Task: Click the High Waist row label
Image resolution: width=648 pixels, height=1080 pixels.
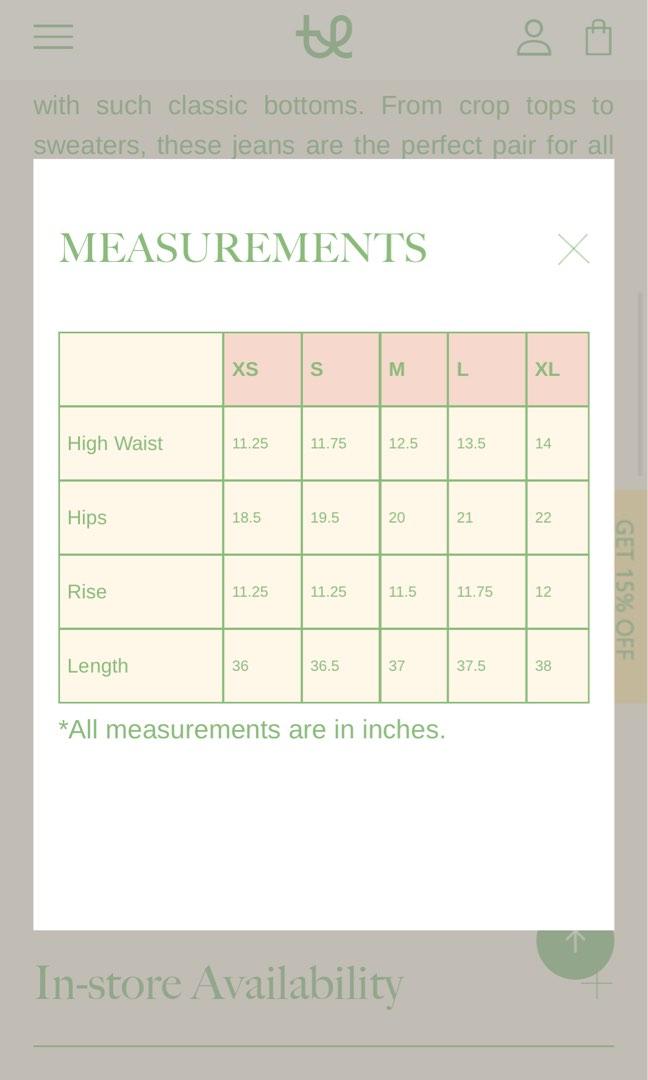Action: click(115, 443)
